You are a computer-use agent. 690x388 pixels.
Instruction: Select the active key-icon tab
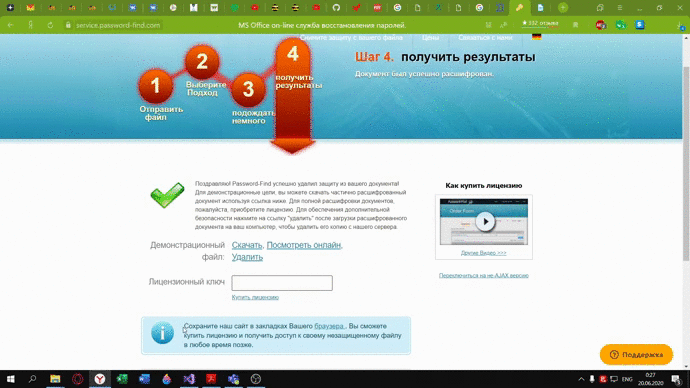tap(520, 7)
